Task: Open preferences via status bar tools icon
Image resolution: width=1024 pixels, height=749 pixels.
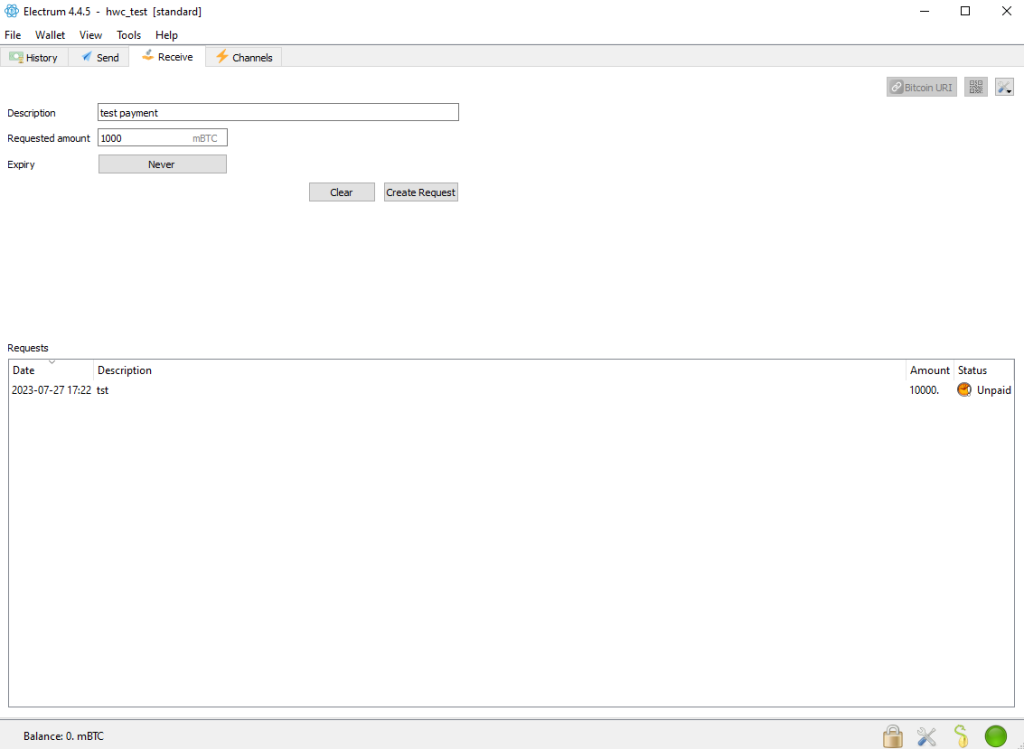Action: click(927, 736)
